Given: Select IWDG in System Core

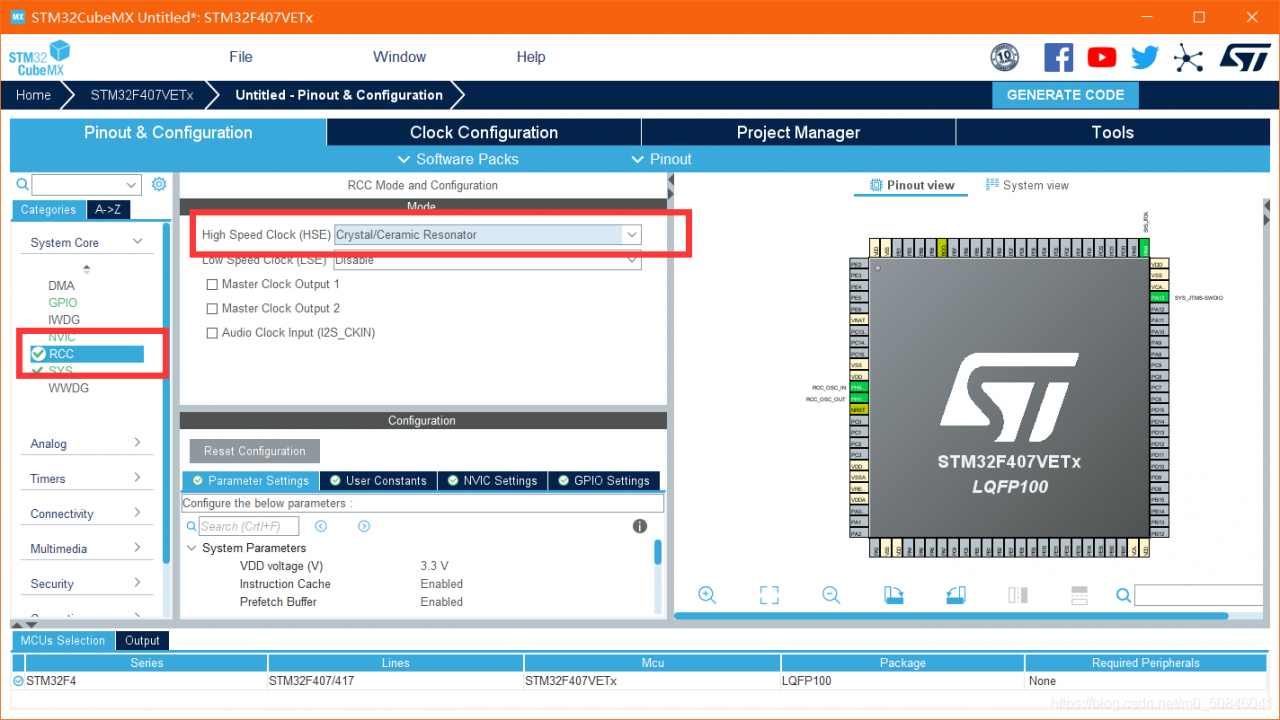Looking at the screenshot, I should pos(64,320).
